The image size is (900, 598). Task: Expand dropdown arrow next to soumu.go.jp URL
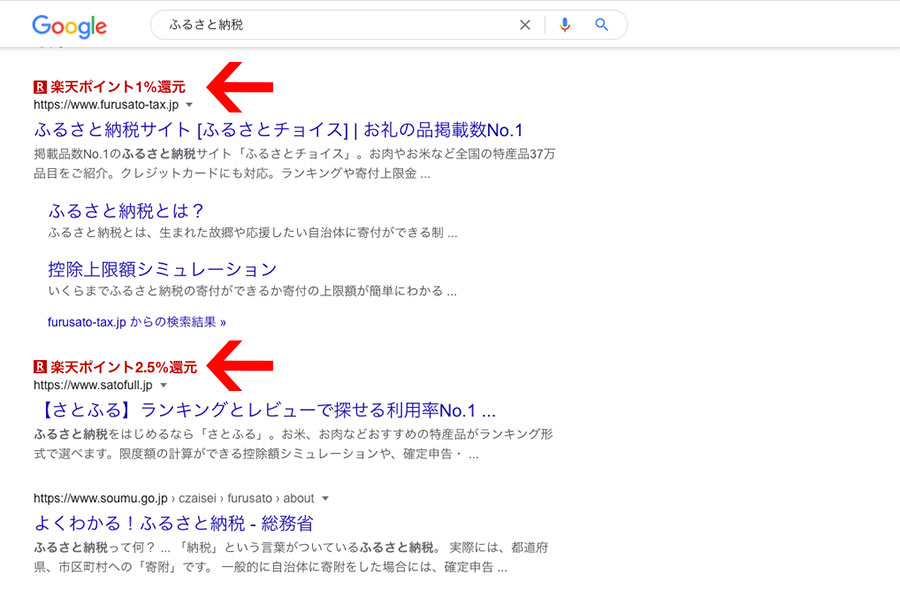pos(325,498)
